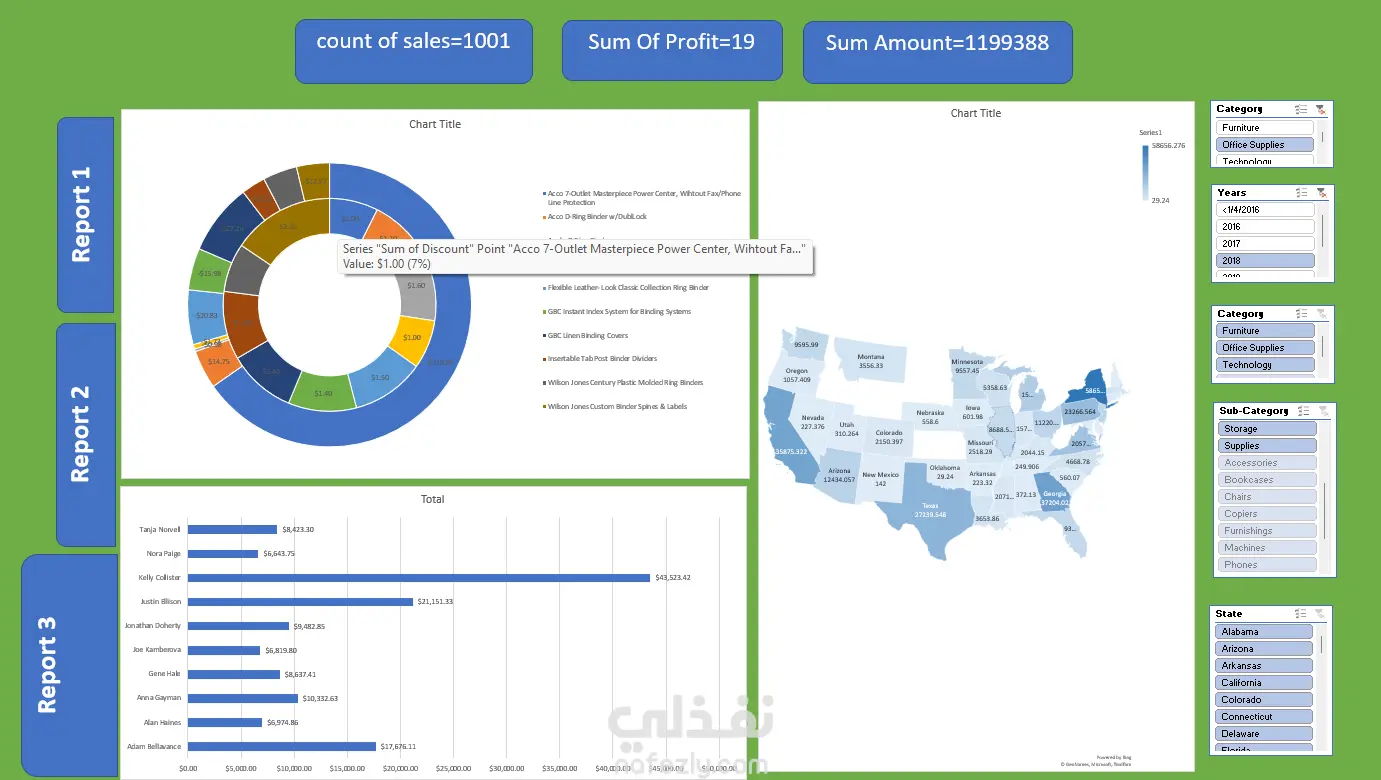The height and width of the screenshot is (780, 1381).
Task: Click the map's Series1 gradient legend bar
Action: coord(1146,172)
